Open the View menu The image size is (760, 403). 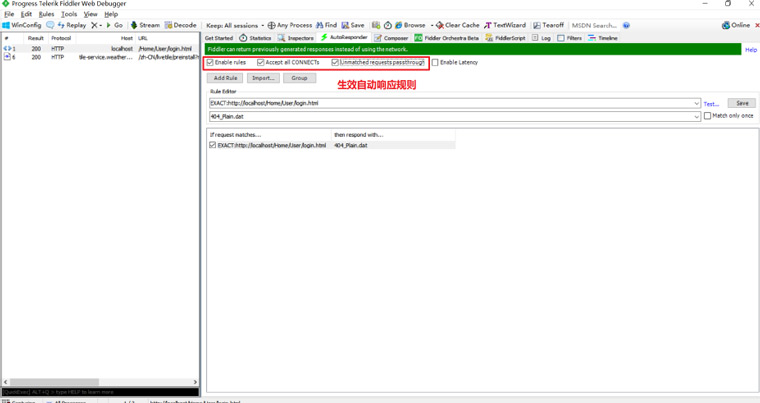pos(91,14)
